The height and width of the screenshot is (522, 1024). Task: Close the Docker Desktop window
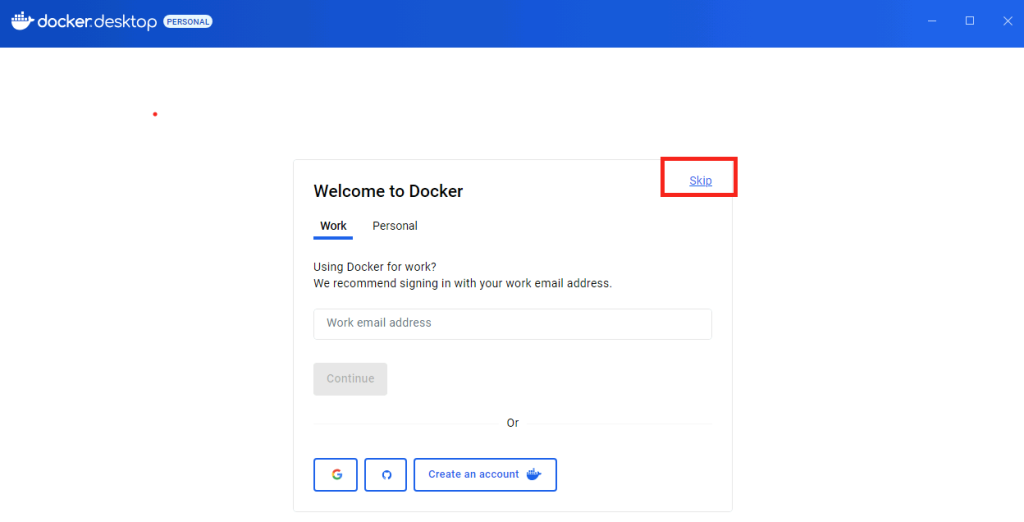1008,22
